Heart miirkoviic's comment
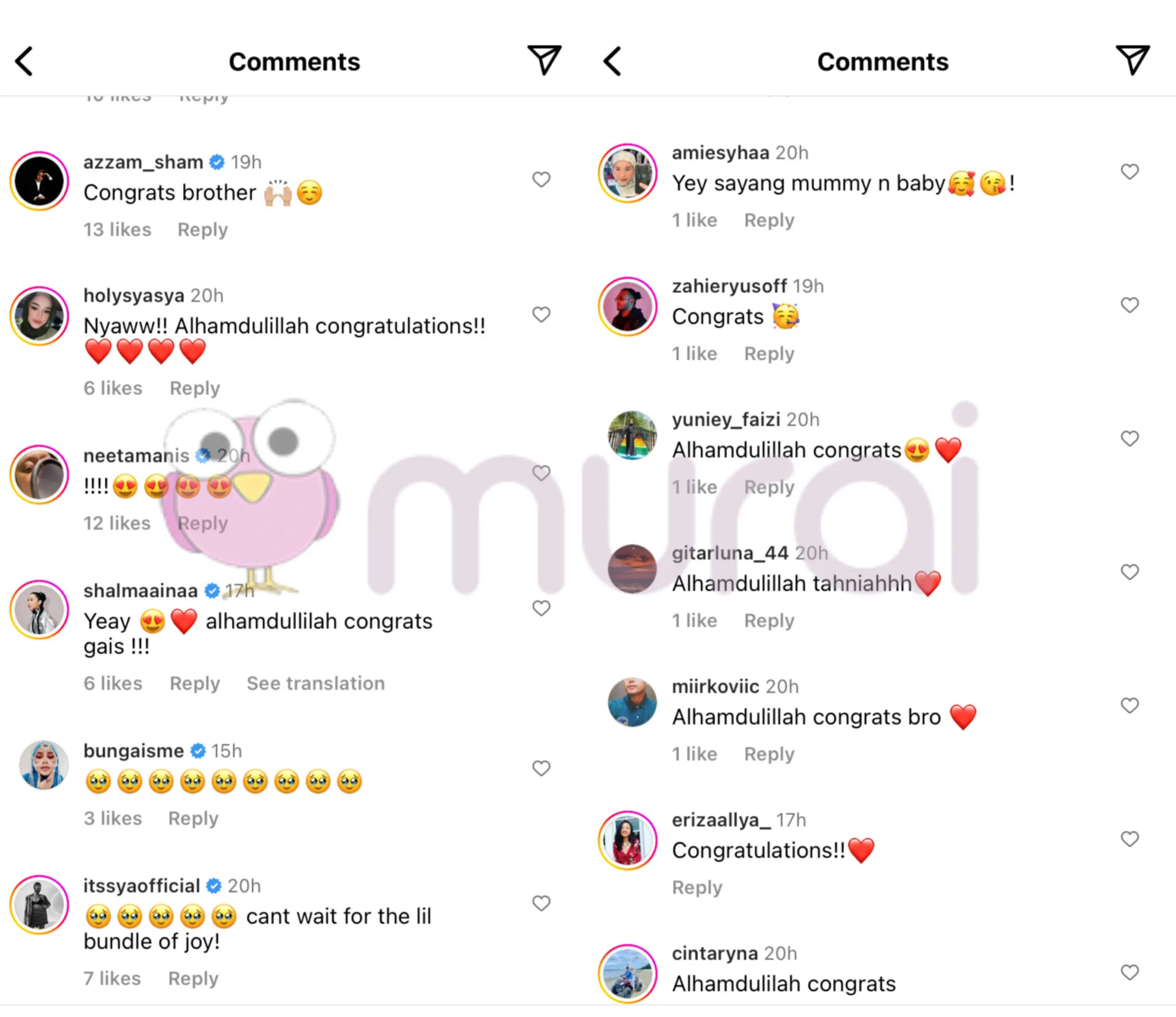The width and height of the screenshot is (1176, 1017). (x=1129, y=705)
